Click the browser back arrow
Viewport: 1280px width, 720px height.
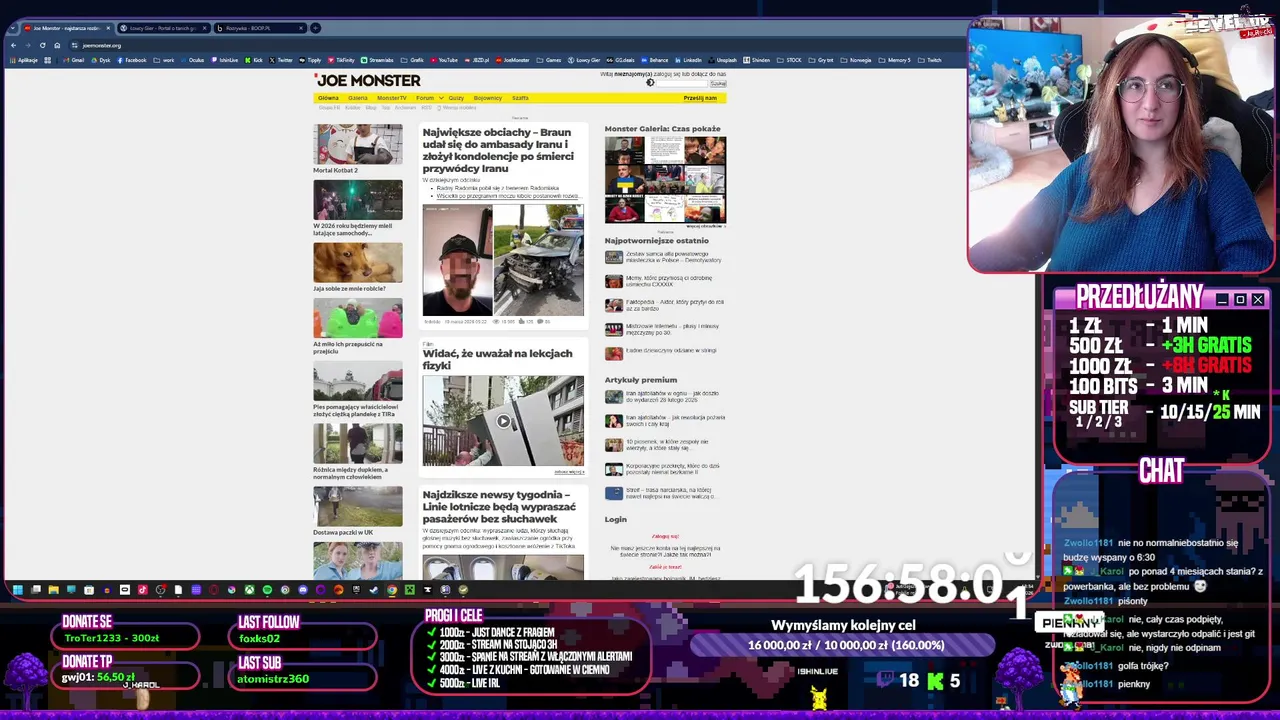[x=13, y=45]
